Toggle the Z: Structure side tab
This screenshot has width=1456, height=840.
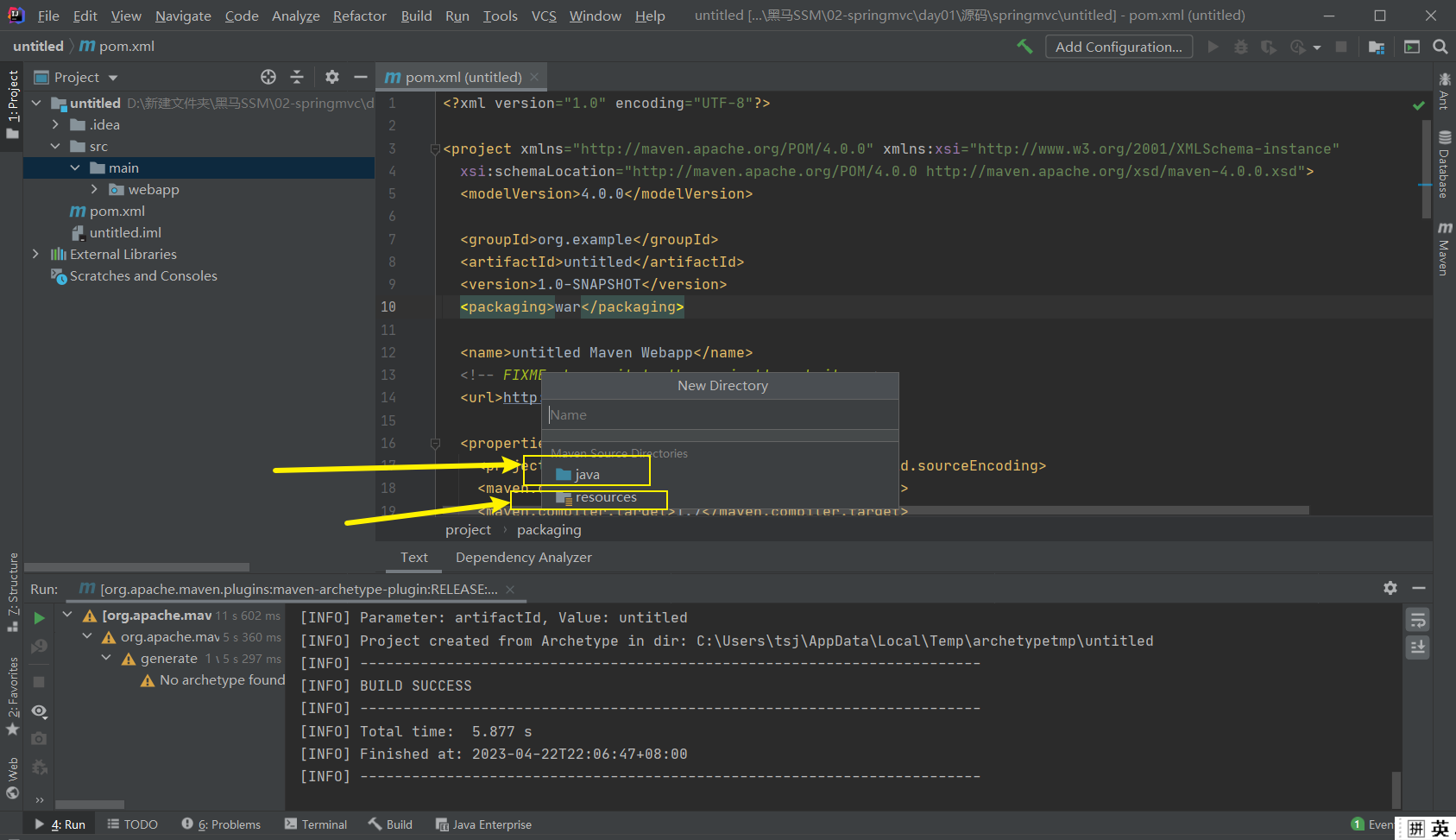[x=12, y=591]
